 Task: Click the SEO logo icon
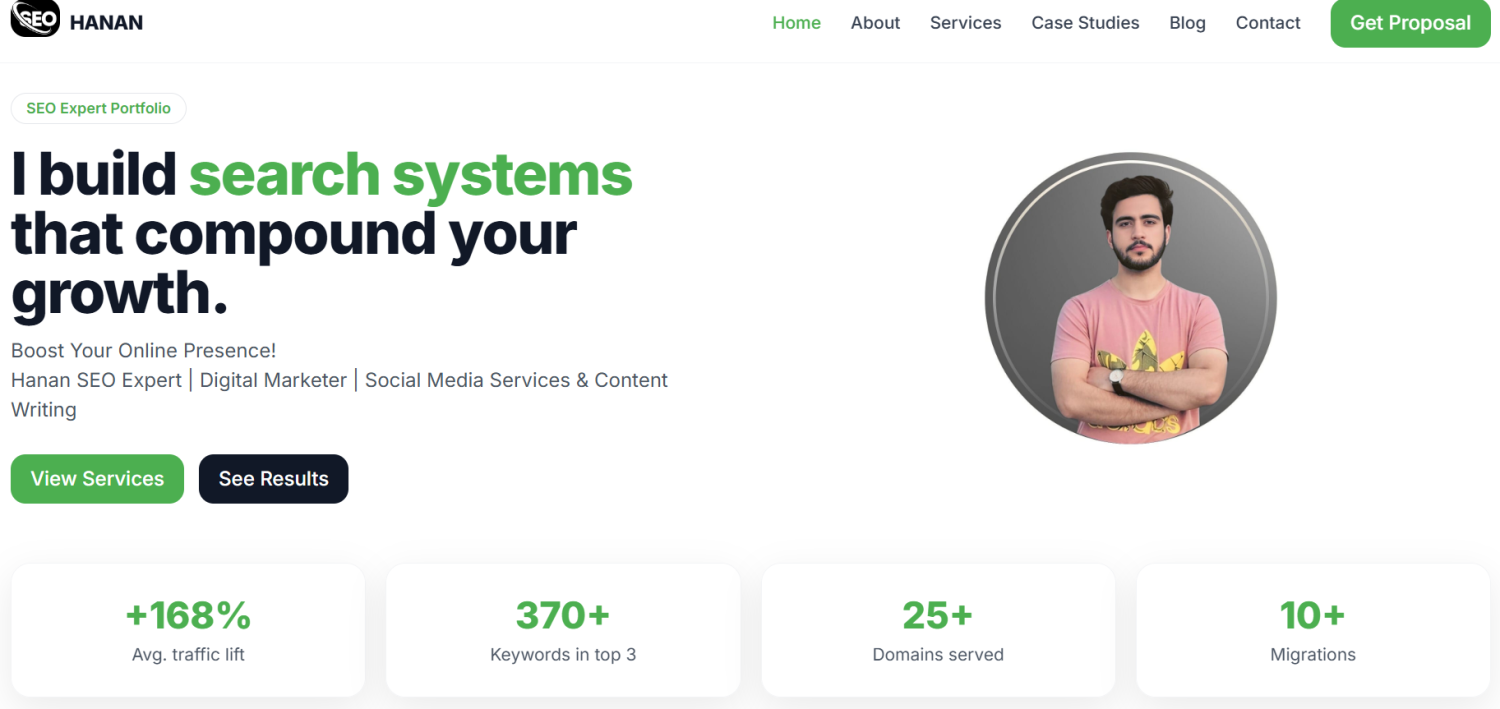35,19
